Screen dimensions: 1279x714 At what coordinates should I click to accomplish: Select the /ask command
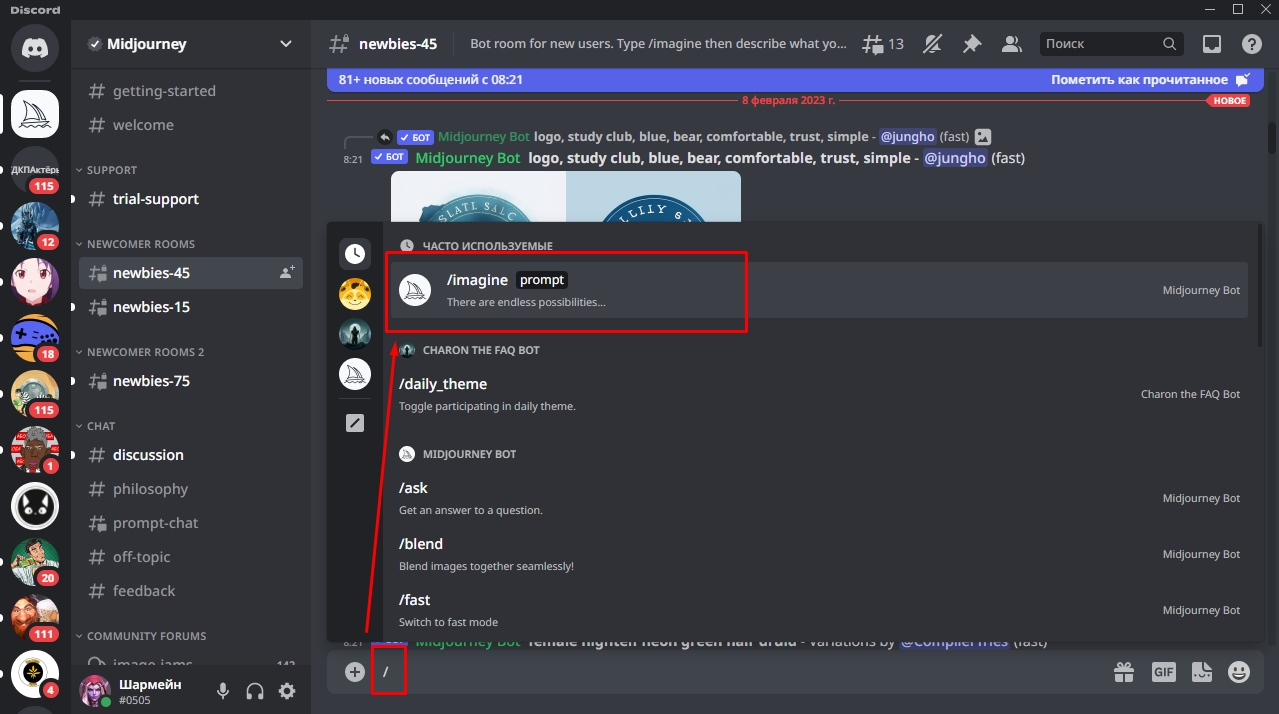coord(819,498)
